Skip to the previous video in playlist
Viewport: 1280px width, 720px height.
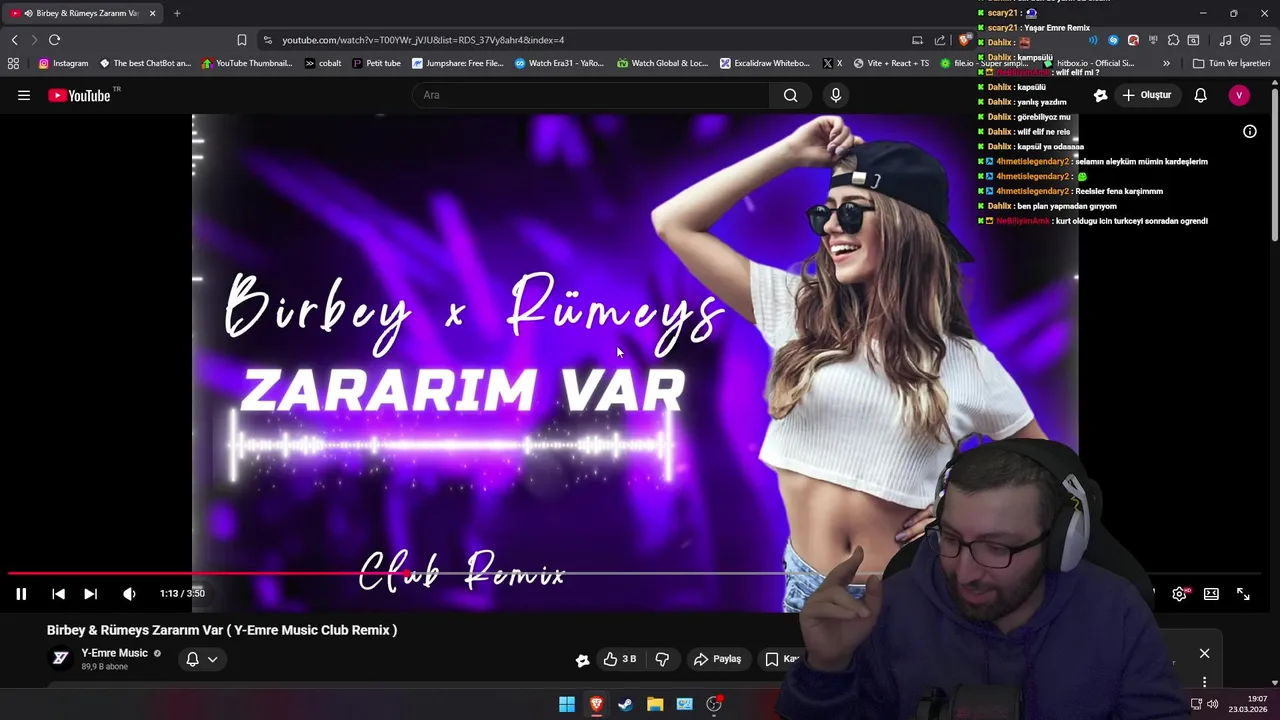tap(58, 594)
